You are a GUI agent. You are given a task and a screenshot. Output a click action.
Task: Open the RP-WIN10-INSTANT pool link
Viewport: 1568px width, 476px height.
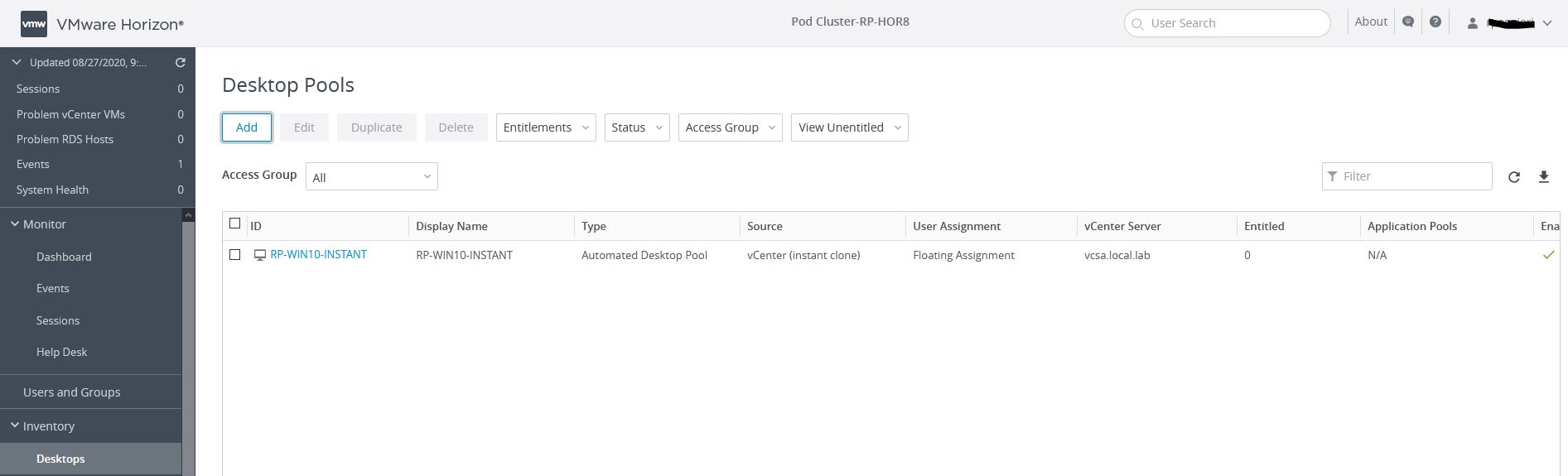pyautogui.click(x=318, y=254)
